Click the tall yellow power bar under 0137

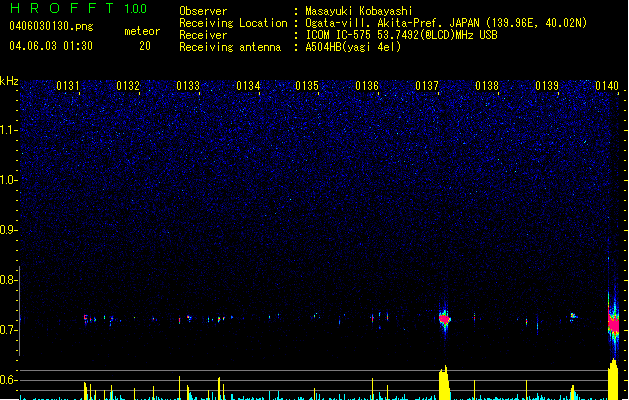coord(444,383)
